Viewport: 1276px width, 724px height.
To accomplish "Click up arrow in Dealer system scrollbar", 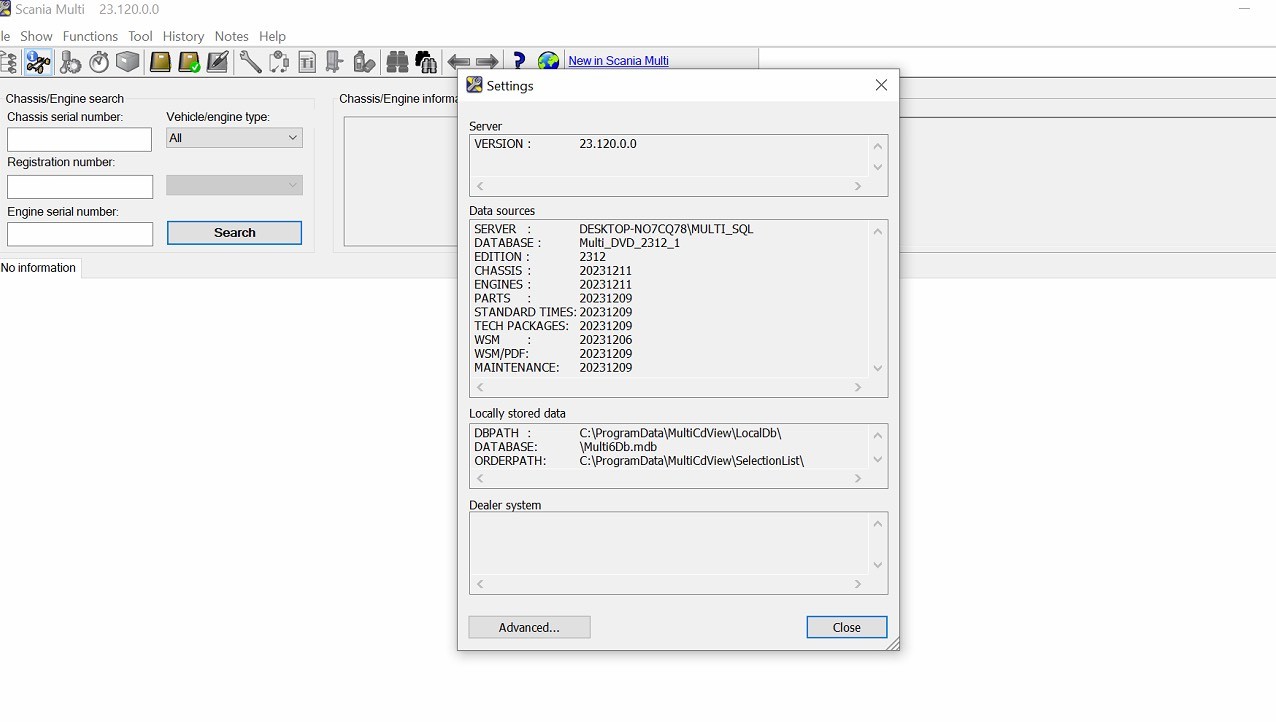I will pyautogui.click(x=877, y=523).
